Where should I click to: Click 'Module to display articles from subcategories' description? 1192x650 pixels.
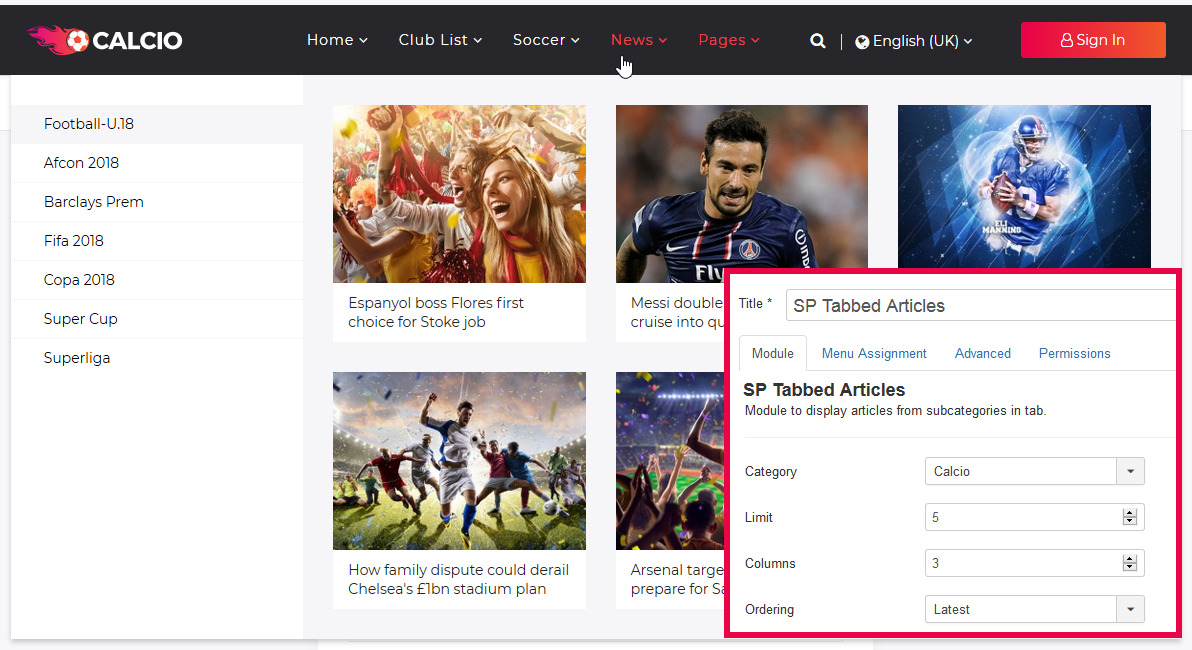[x=896, y=411]
